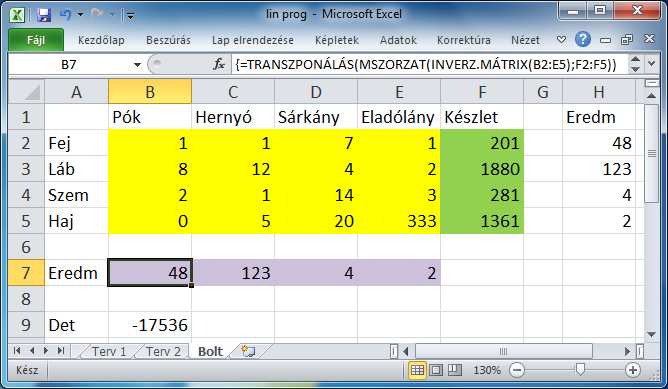
Task: Select the green cell with 1880
Action: click(x=482, y=169)
